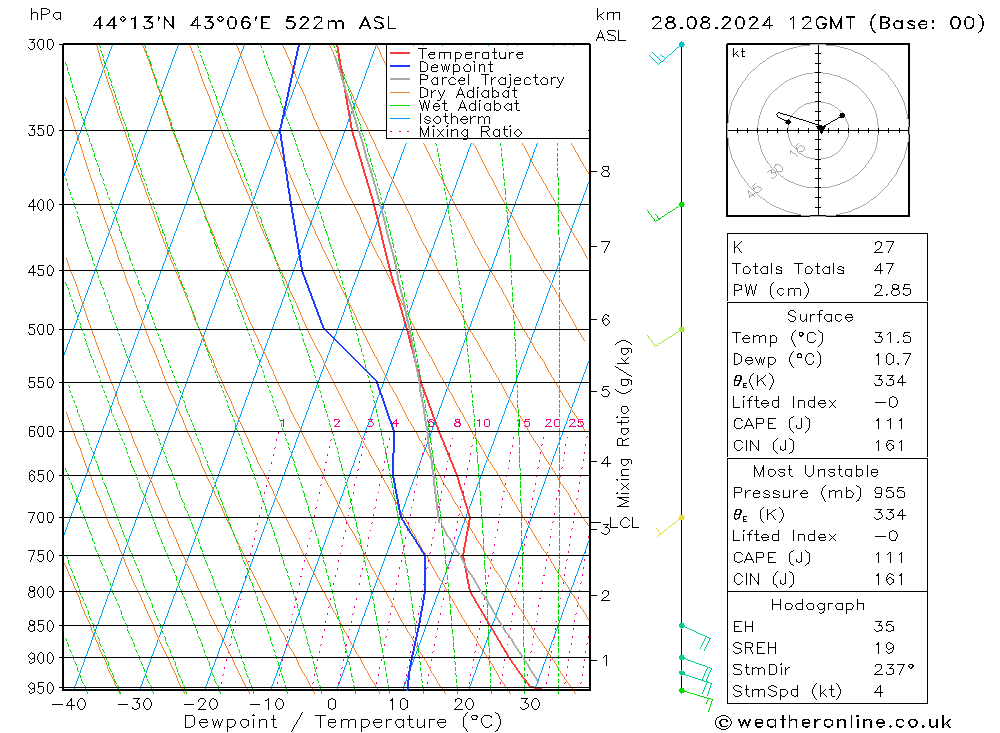Click the hodograph kt unit label
This screenshot has height=733, width=1000.
tap(739, 53)
